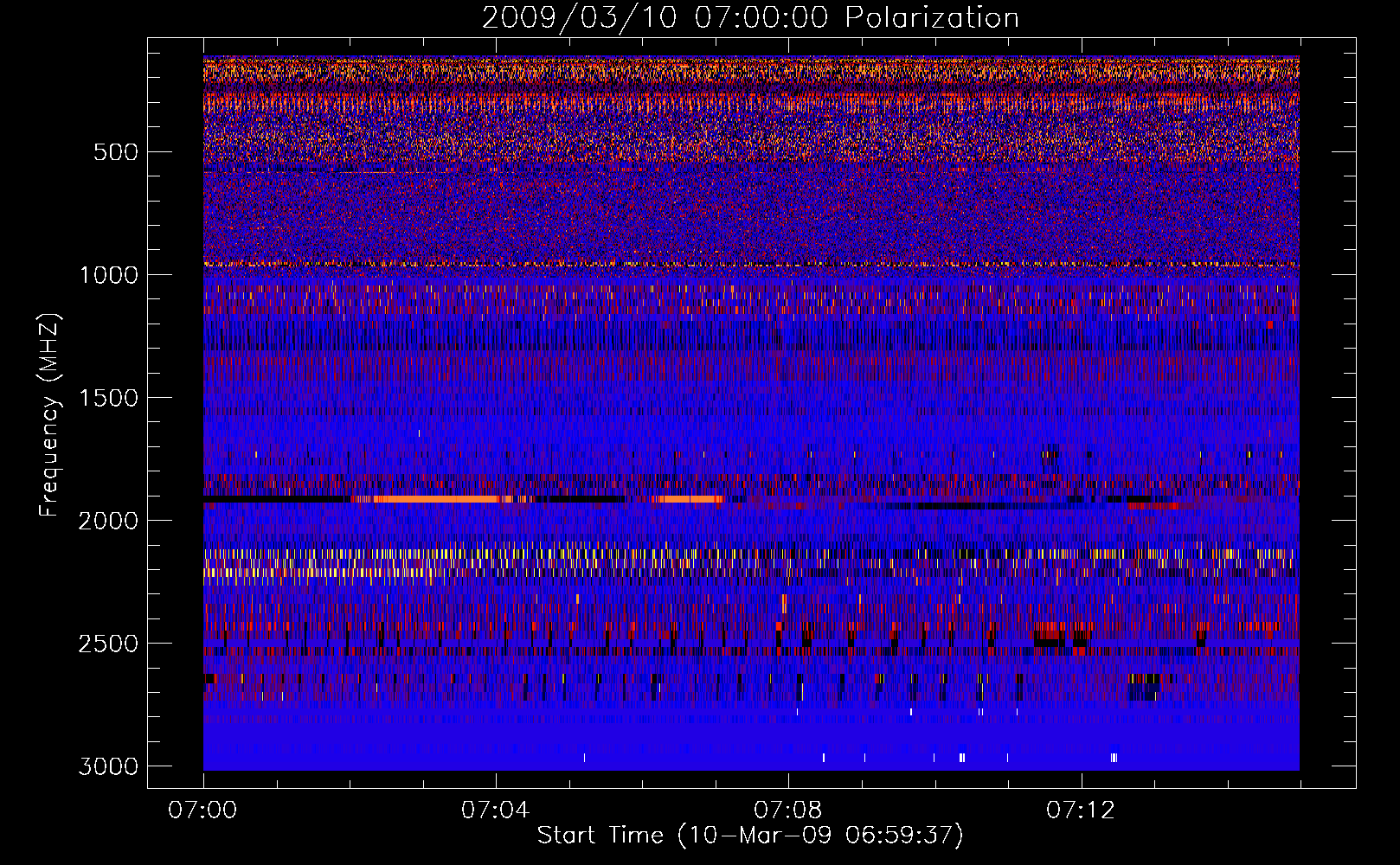
Task: Click the long orange burst near 1900 MHz
Action: (x=437, y=499)
